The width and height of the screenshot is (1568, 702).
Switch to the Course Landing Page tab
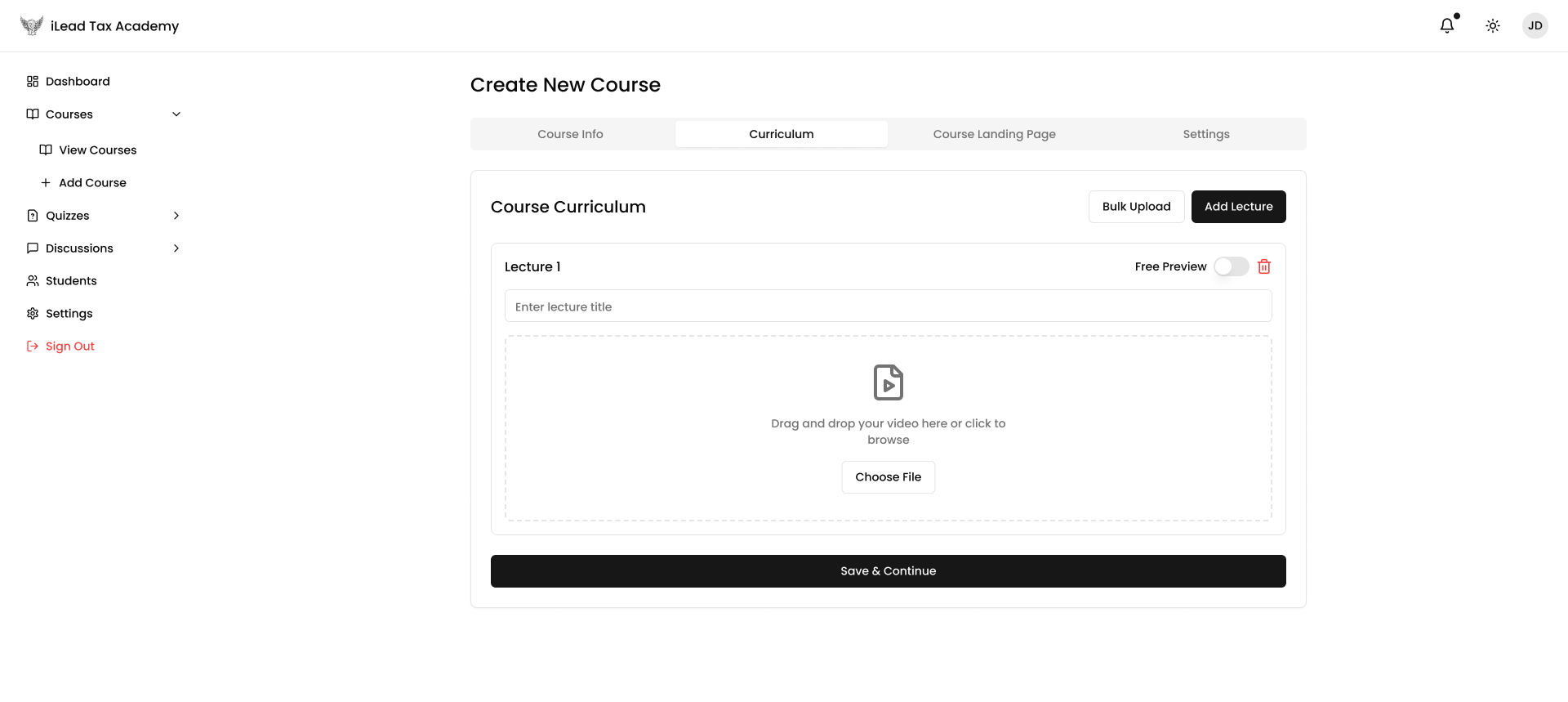994,134
